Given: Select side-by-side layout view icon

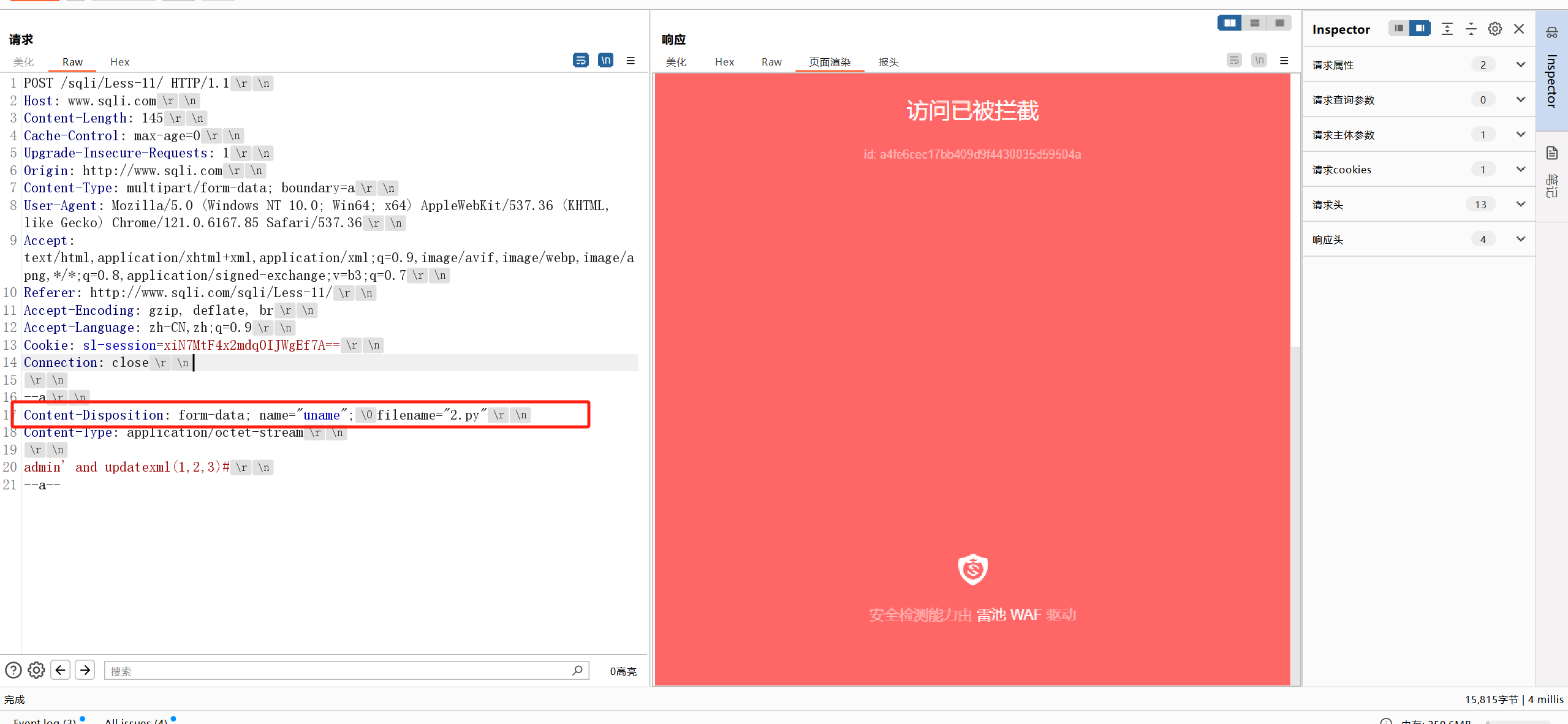Looking at the screenshot, I should pos(1229,23).
